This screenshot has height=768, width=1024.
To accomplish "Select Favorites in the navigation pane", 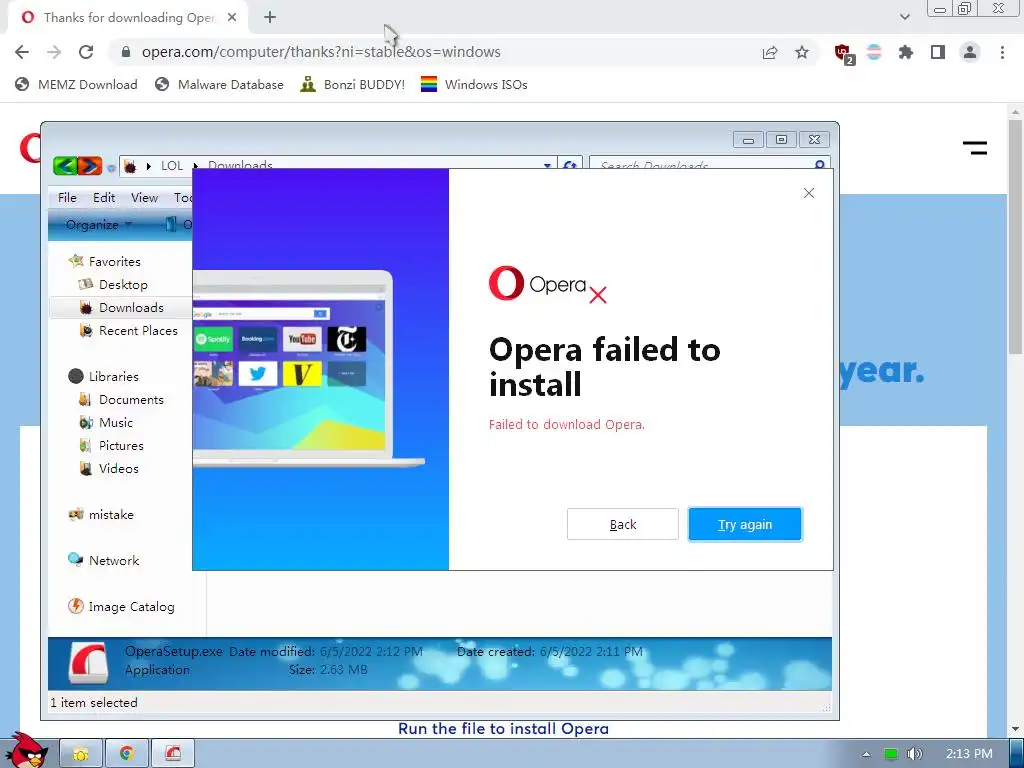I will 104,261.
